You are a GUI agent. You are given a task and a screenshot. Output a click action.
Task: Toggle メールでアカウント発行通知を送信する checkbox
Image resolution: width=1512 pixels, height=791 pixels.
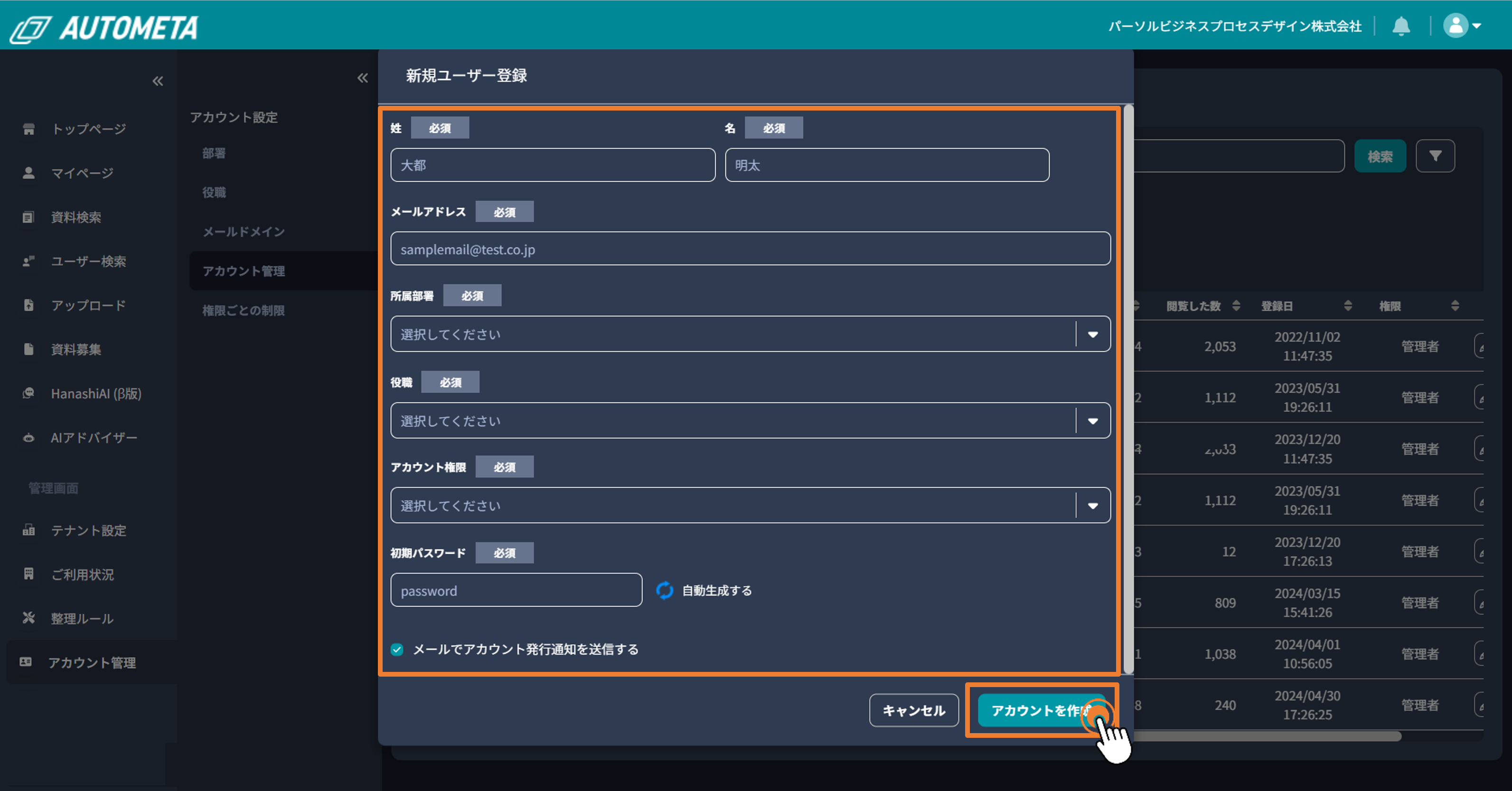pos(397,650)
